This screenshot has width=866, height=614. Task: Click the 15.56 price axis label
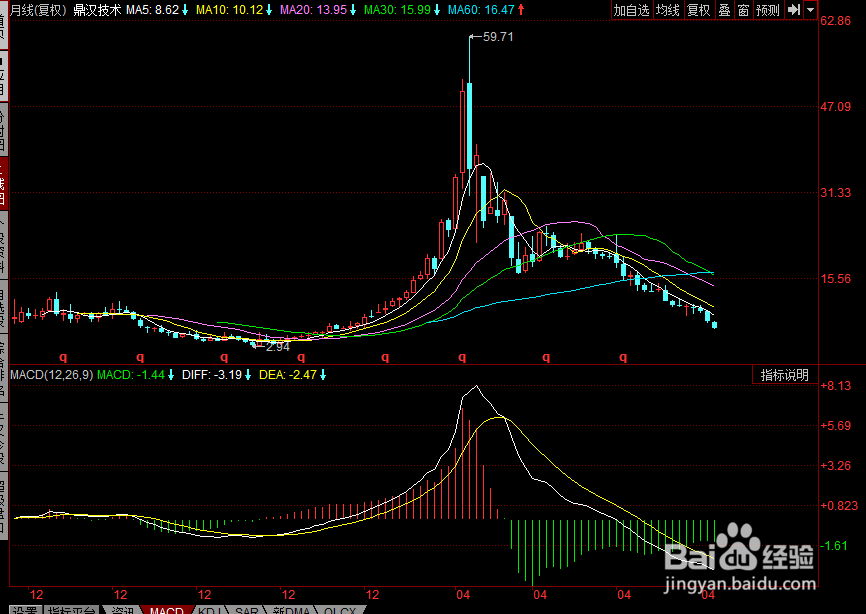836,279
